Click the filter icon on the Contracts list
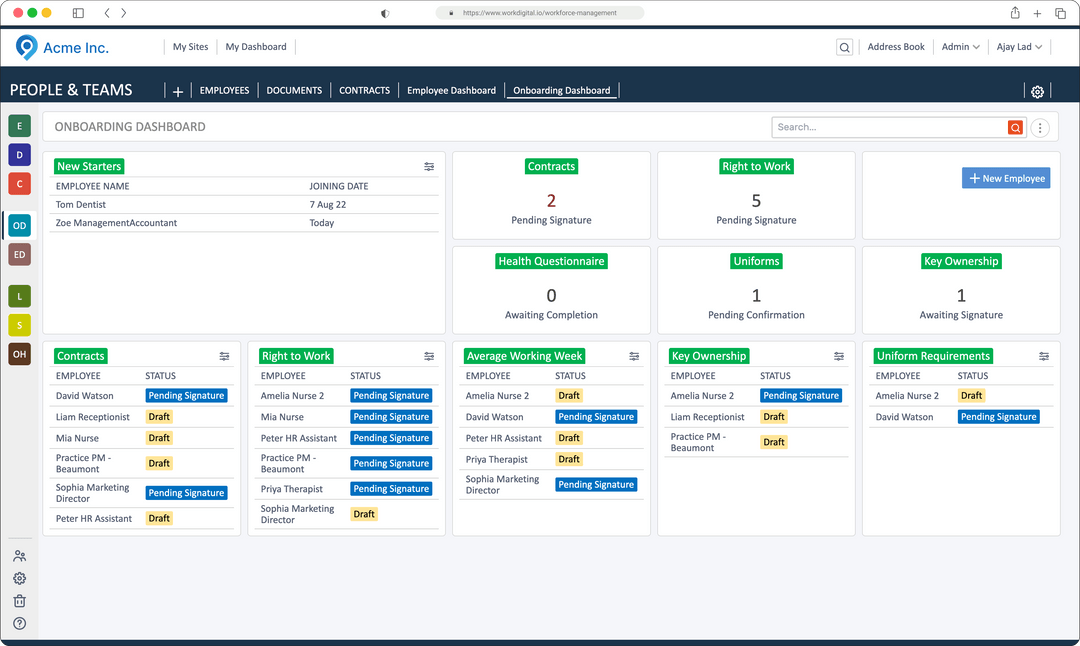Viewport: 1080px width, 646px height. pos(224,356)
